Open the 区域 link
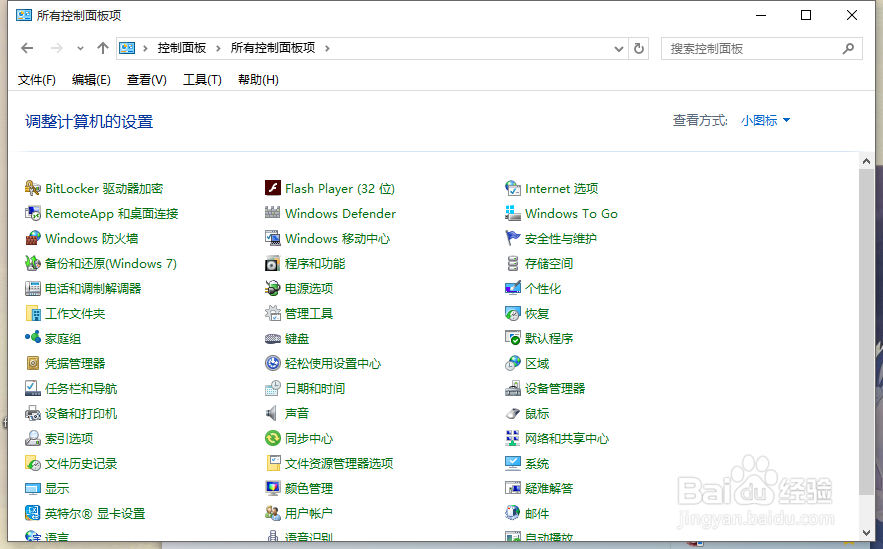Screen dimensions: 883x549 click(537, 363)
